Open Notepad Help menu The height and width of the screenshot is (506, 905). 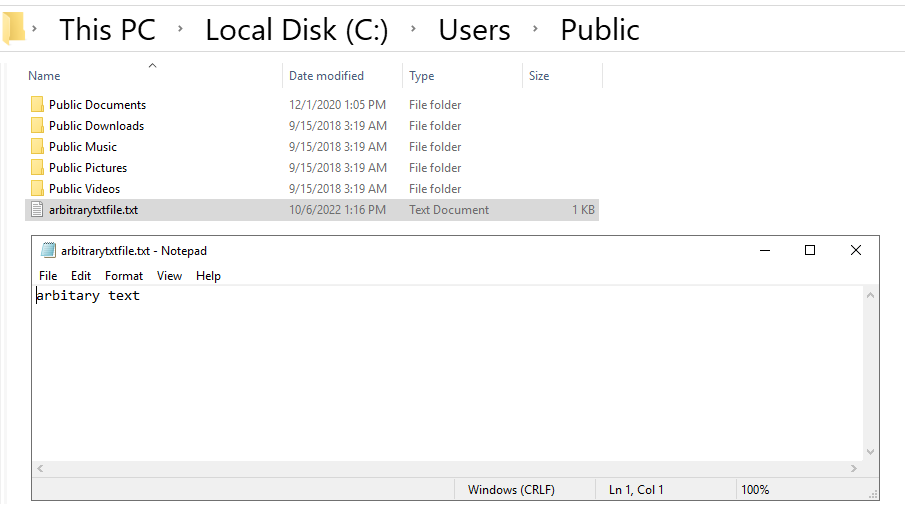coord(208,276)
